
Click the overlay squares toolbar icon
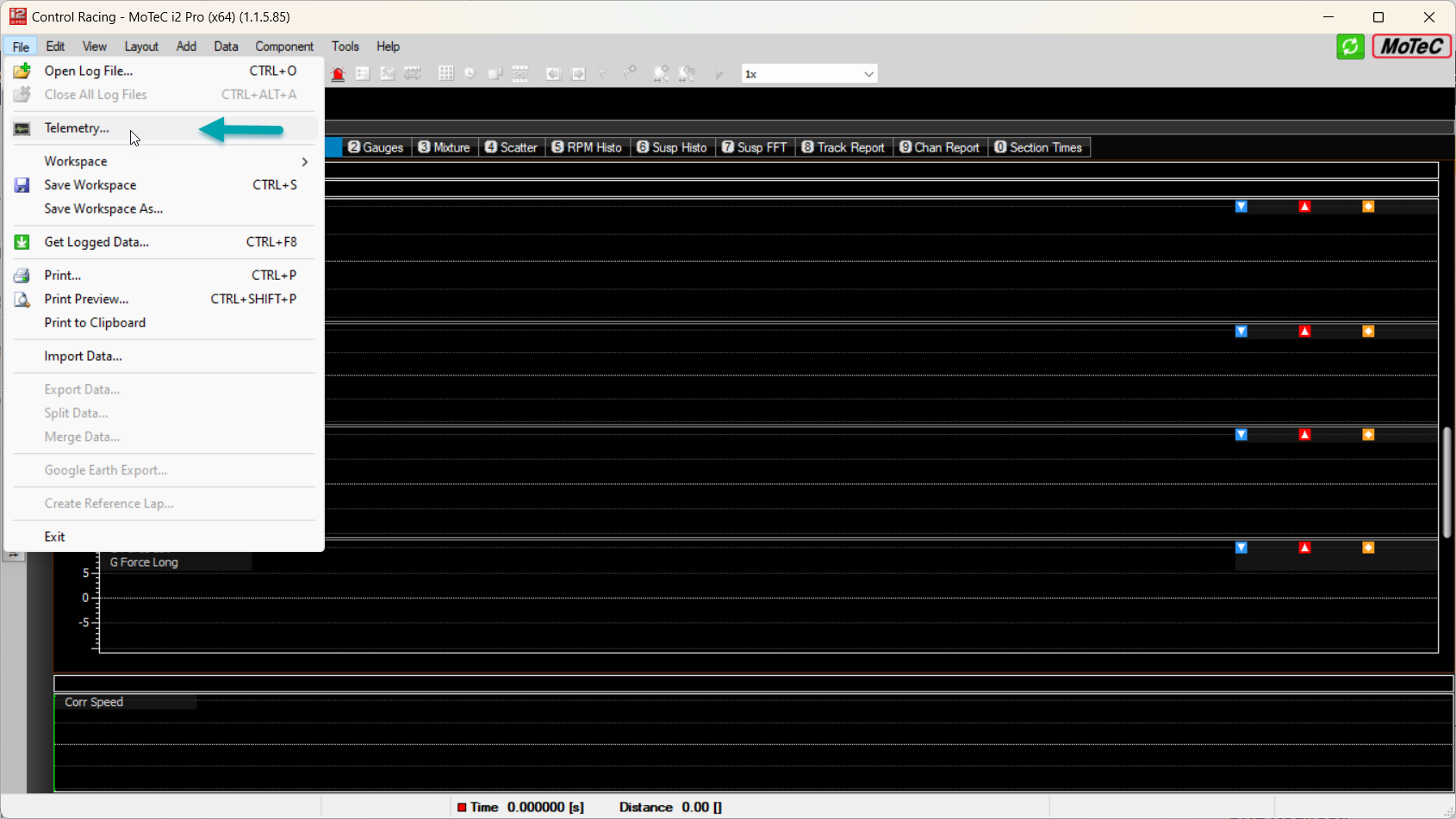point(495,74)
